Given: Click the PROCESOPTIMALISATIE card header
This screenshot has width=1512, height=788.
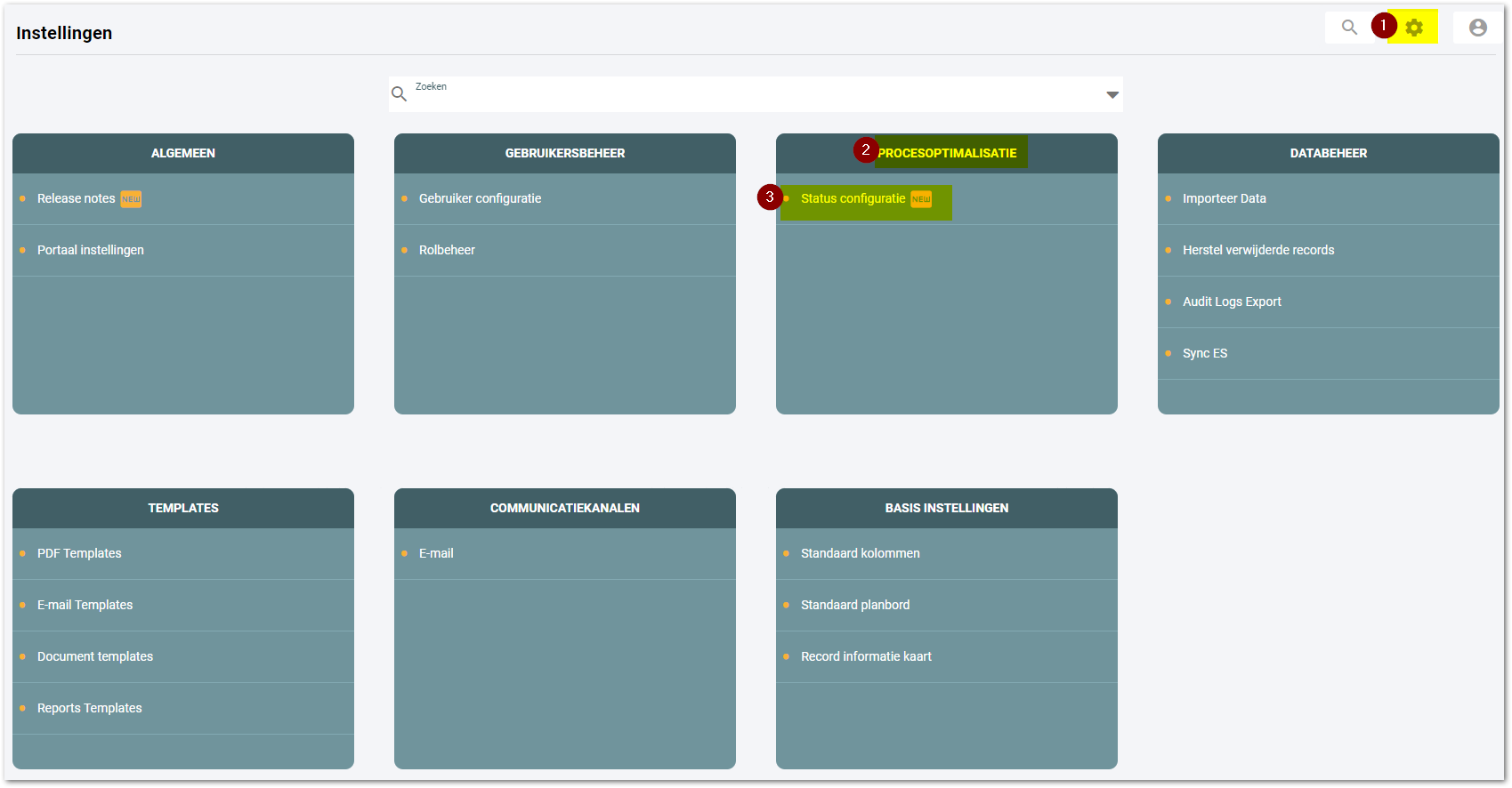Looking at the screenshot, I should click(x=947, y=153).
